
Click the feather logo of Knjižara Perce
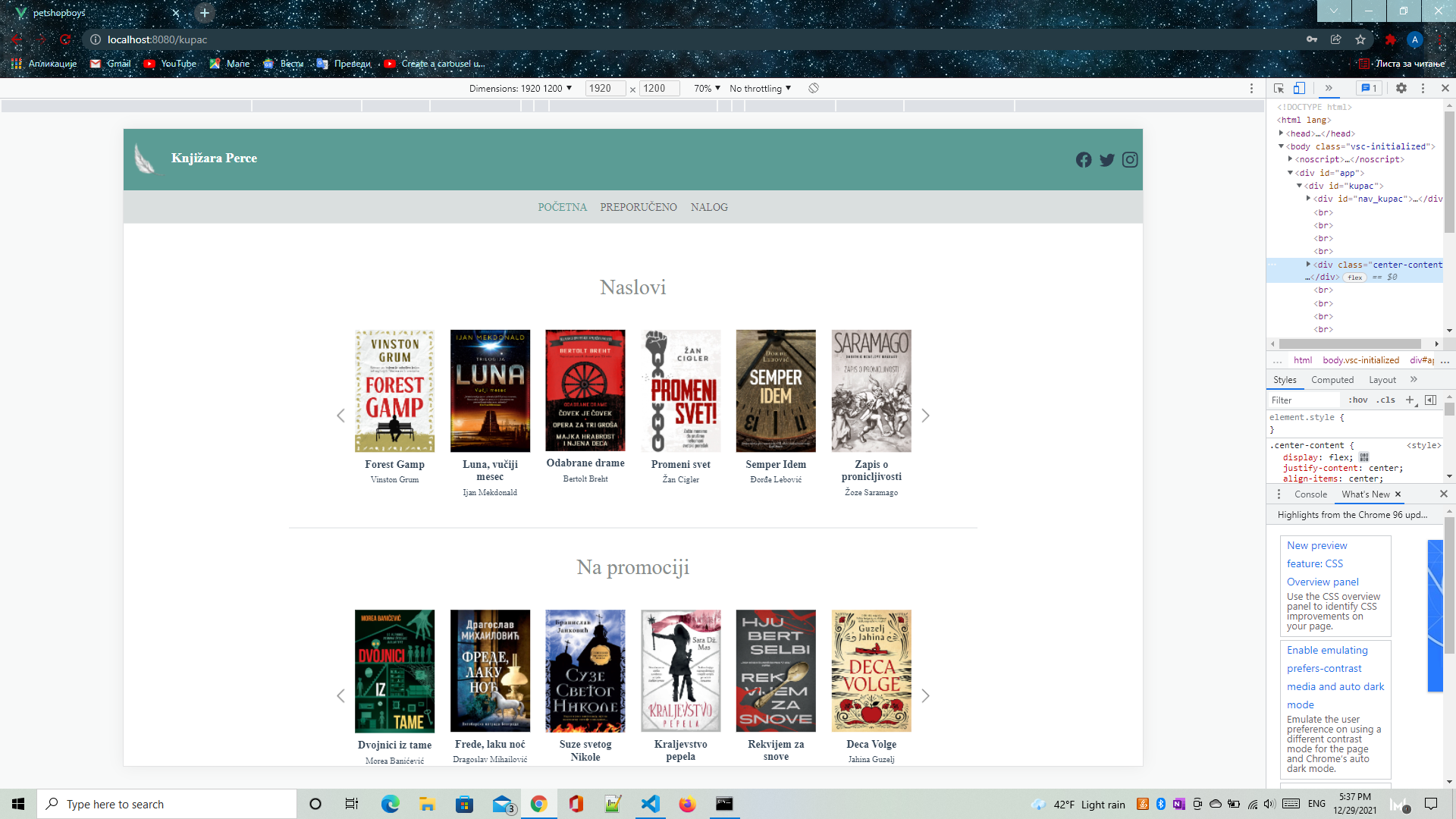pyautogui.click(x=144, y=158)
